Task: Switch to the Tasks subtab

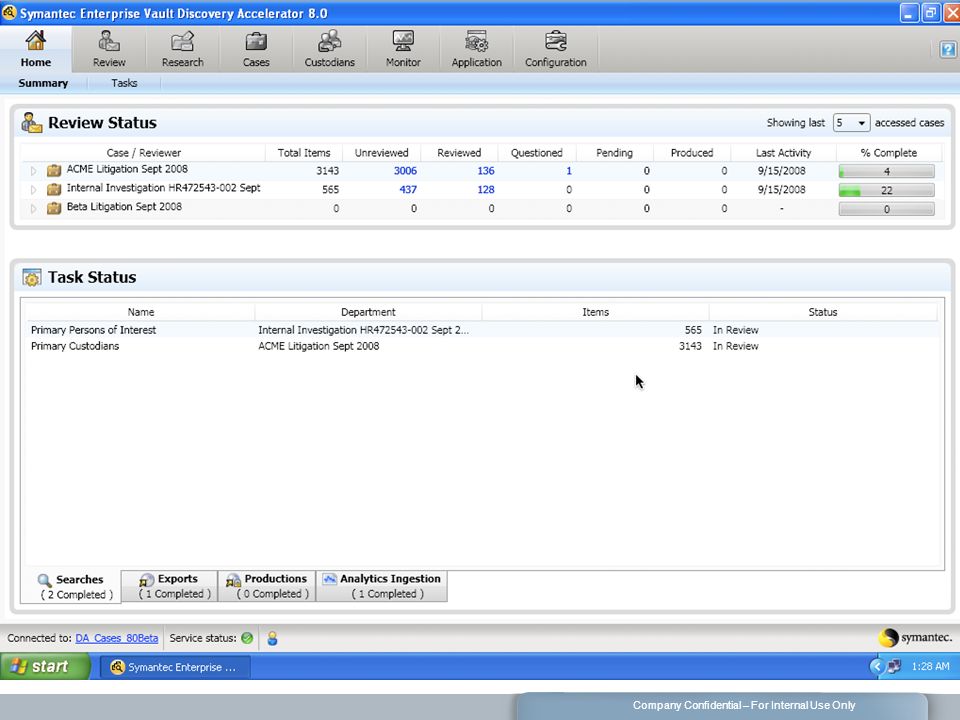Action: point(124,83)
